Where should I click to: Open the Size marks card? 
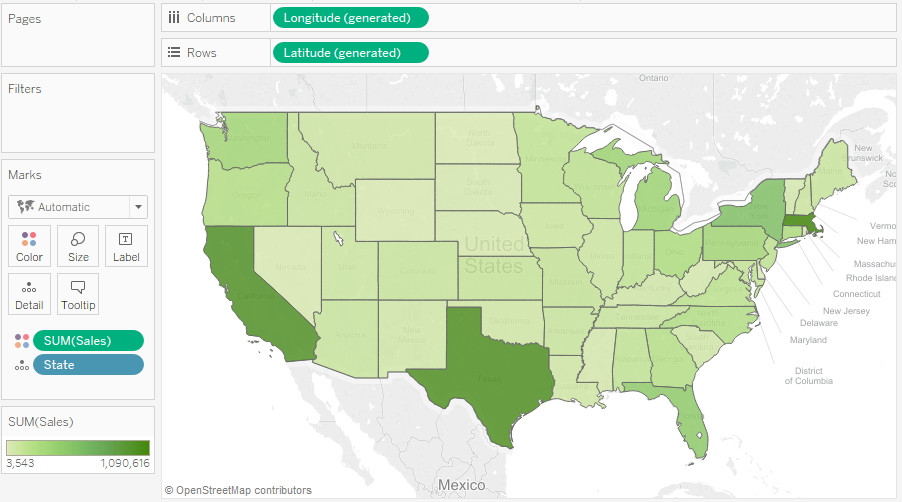[x=78, y=246]
